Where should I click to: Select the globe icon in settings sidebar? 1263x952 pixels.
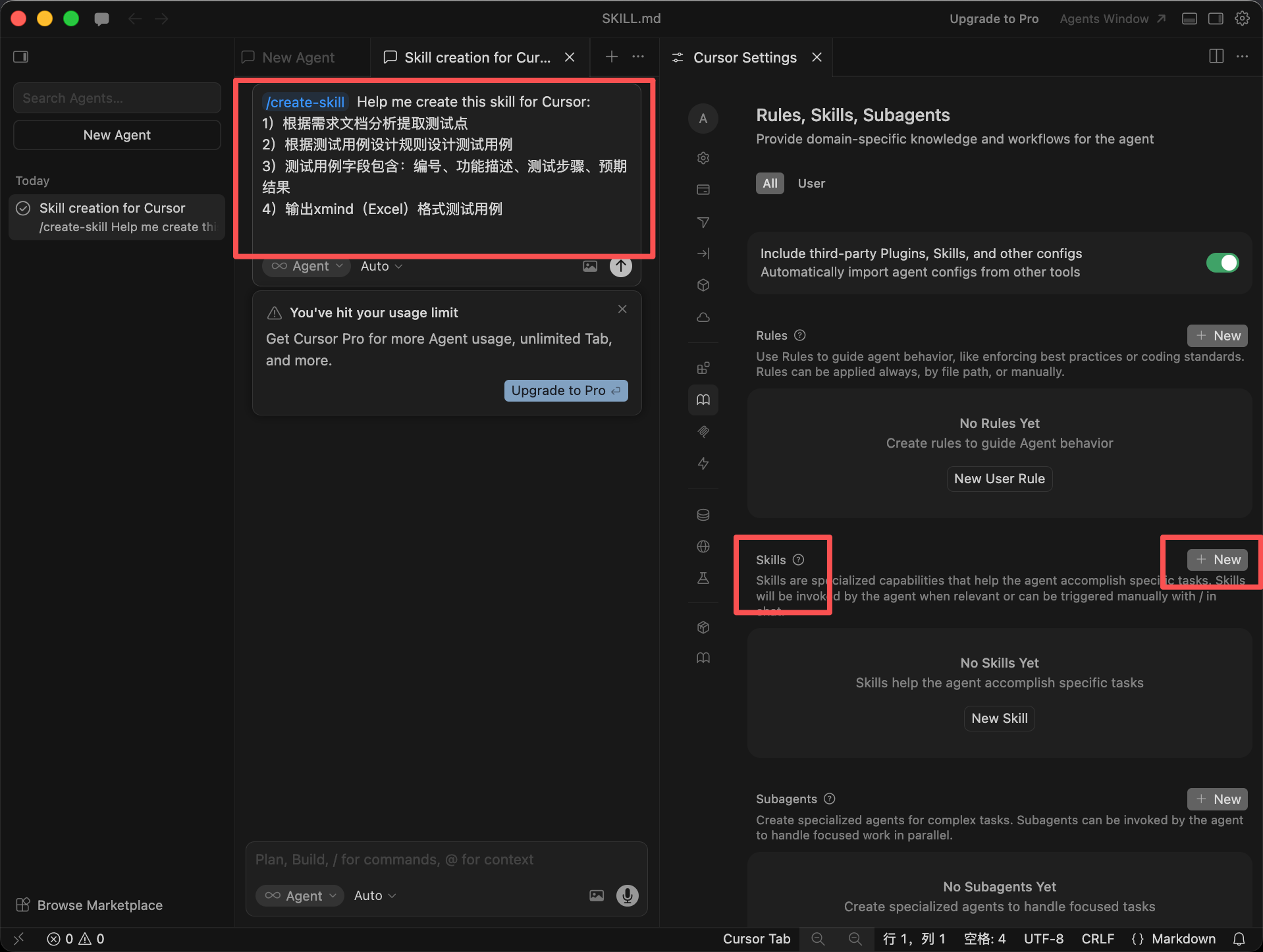(703, 546)
